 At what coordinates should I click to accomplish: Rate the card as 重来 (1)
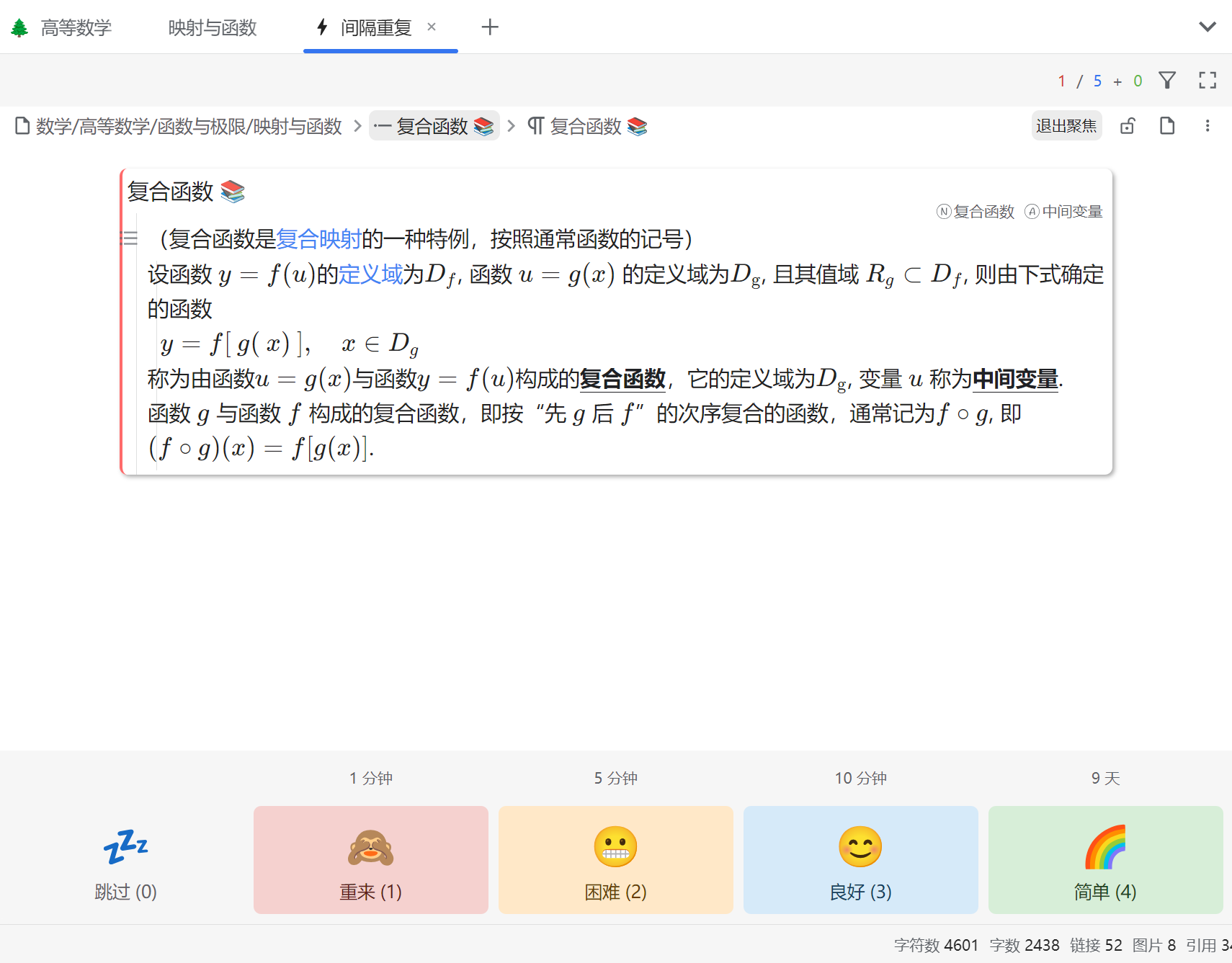[x=371, y=860]
